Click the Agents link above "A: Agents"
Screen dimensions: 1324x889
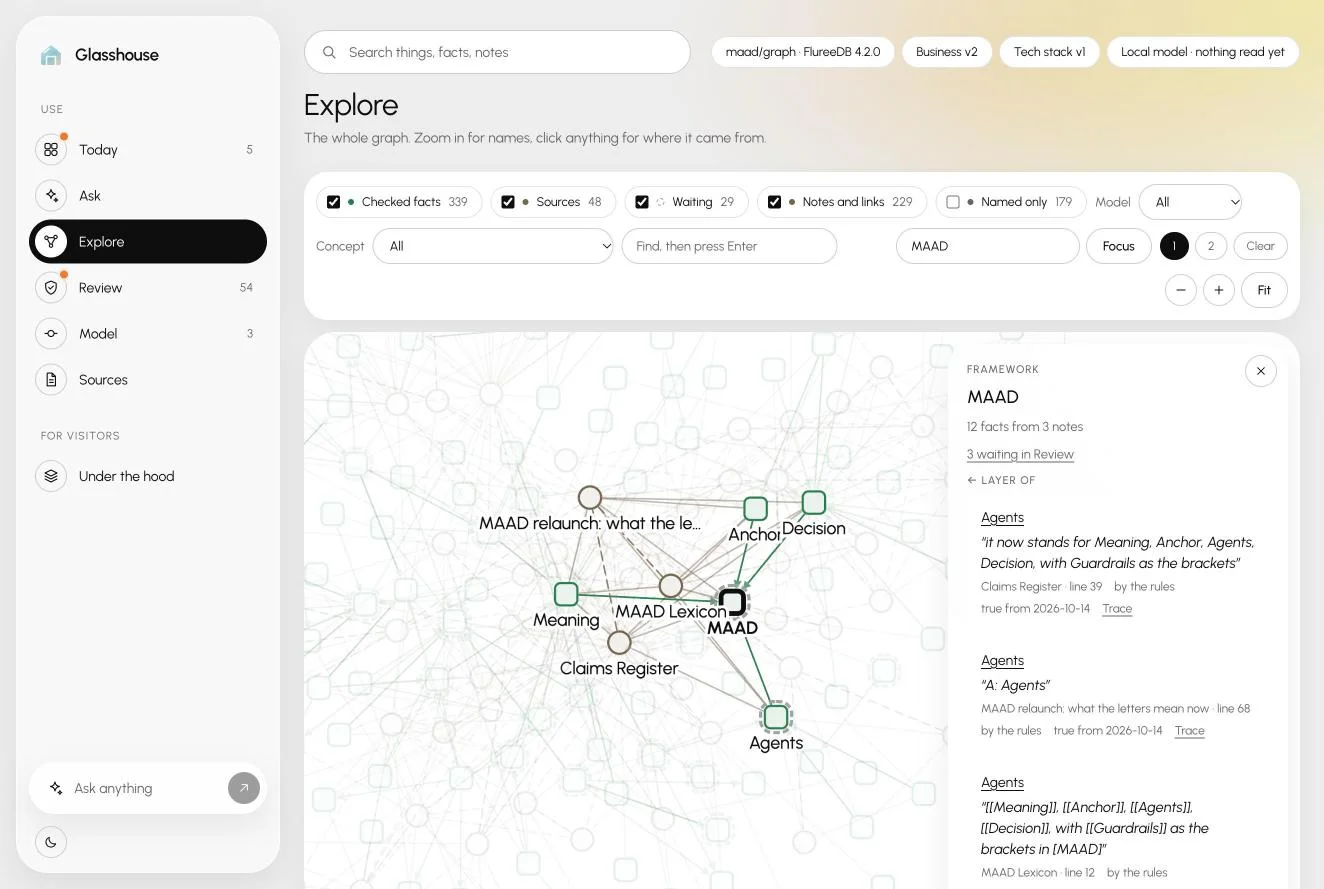pyautogui.click(x=1002, y=660)
